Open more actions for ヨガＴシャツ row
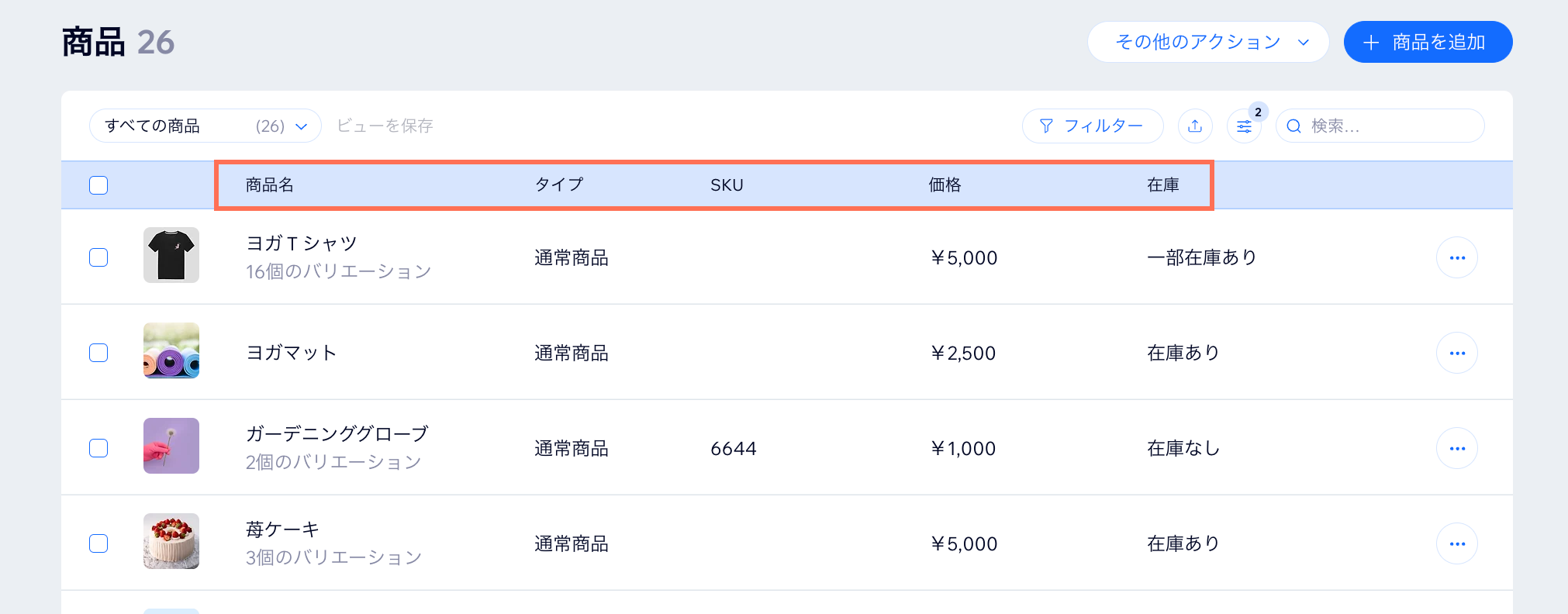The width and height of the screenshot is (1568, 614). point(1457,257)
